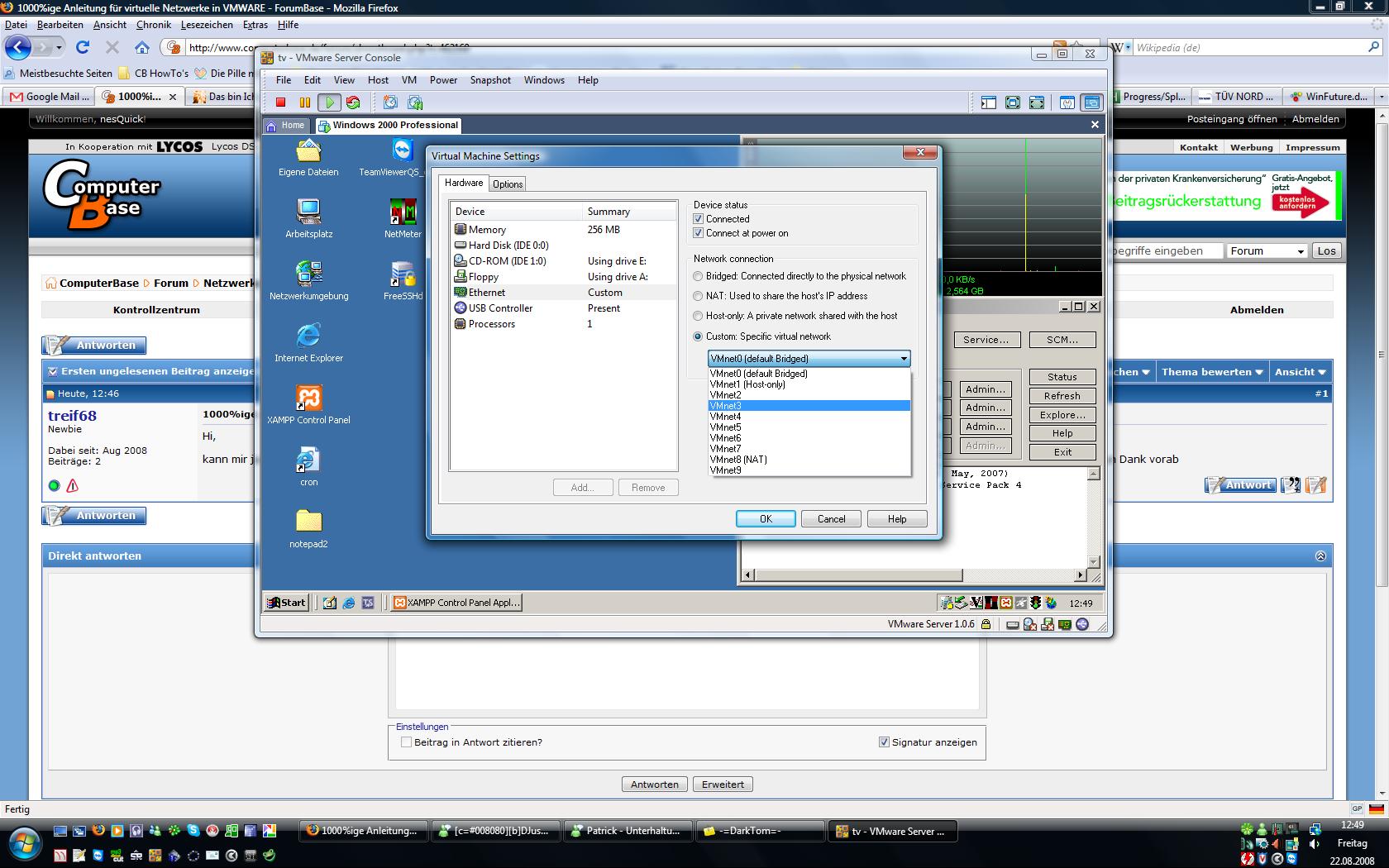Click the Erweitert button
This screenshot has height=868, width=1389.
[x=723, y=785]
